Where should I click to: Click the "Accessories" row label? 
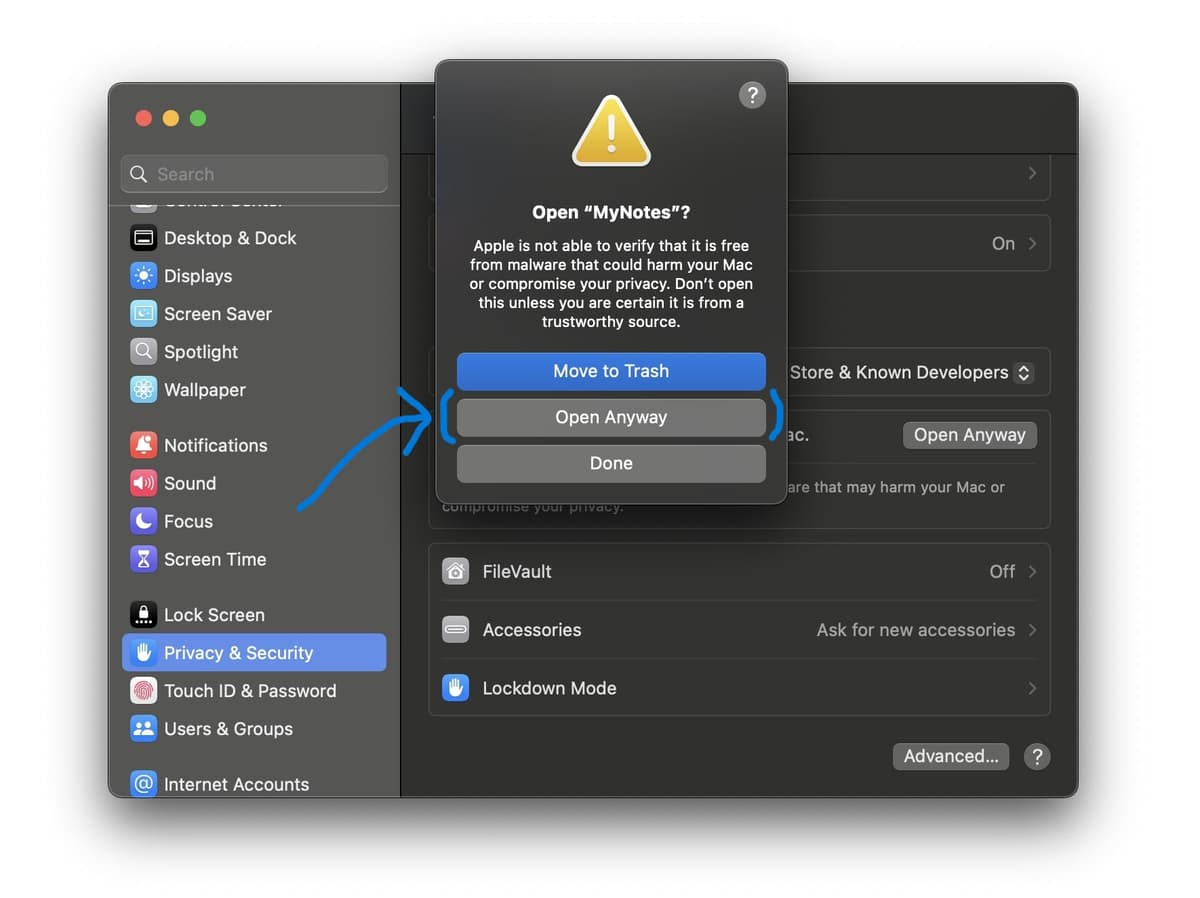pos(532,630)
